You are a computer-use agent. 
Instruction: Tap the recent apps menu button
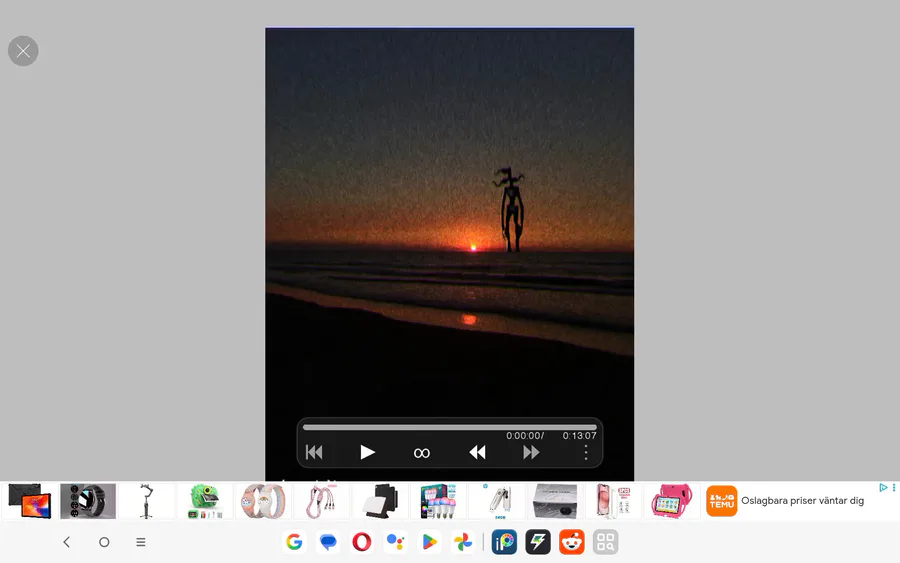point(141,542)
